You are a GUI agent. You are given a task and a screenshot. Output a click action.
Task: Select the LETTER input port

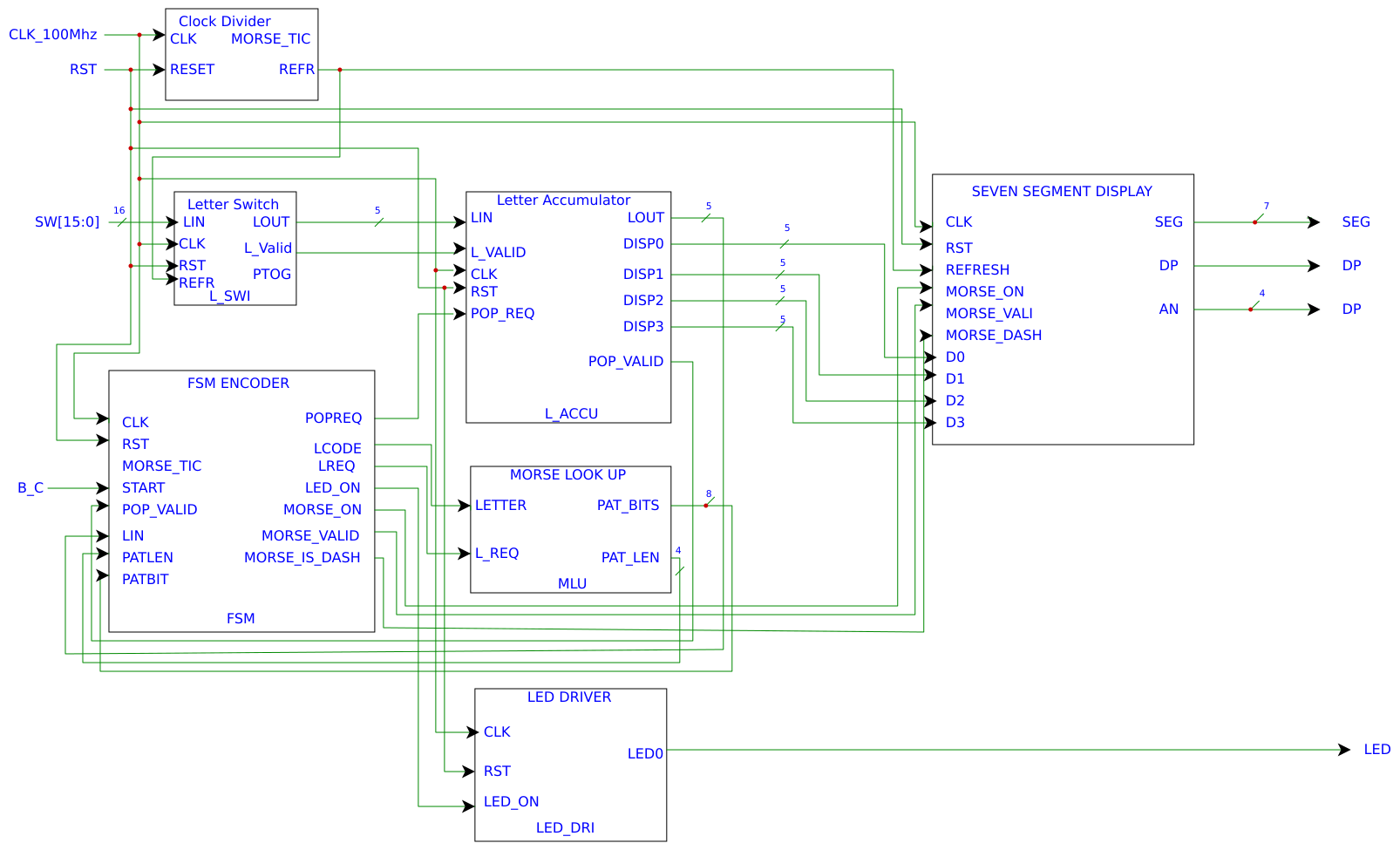[500, 506]
